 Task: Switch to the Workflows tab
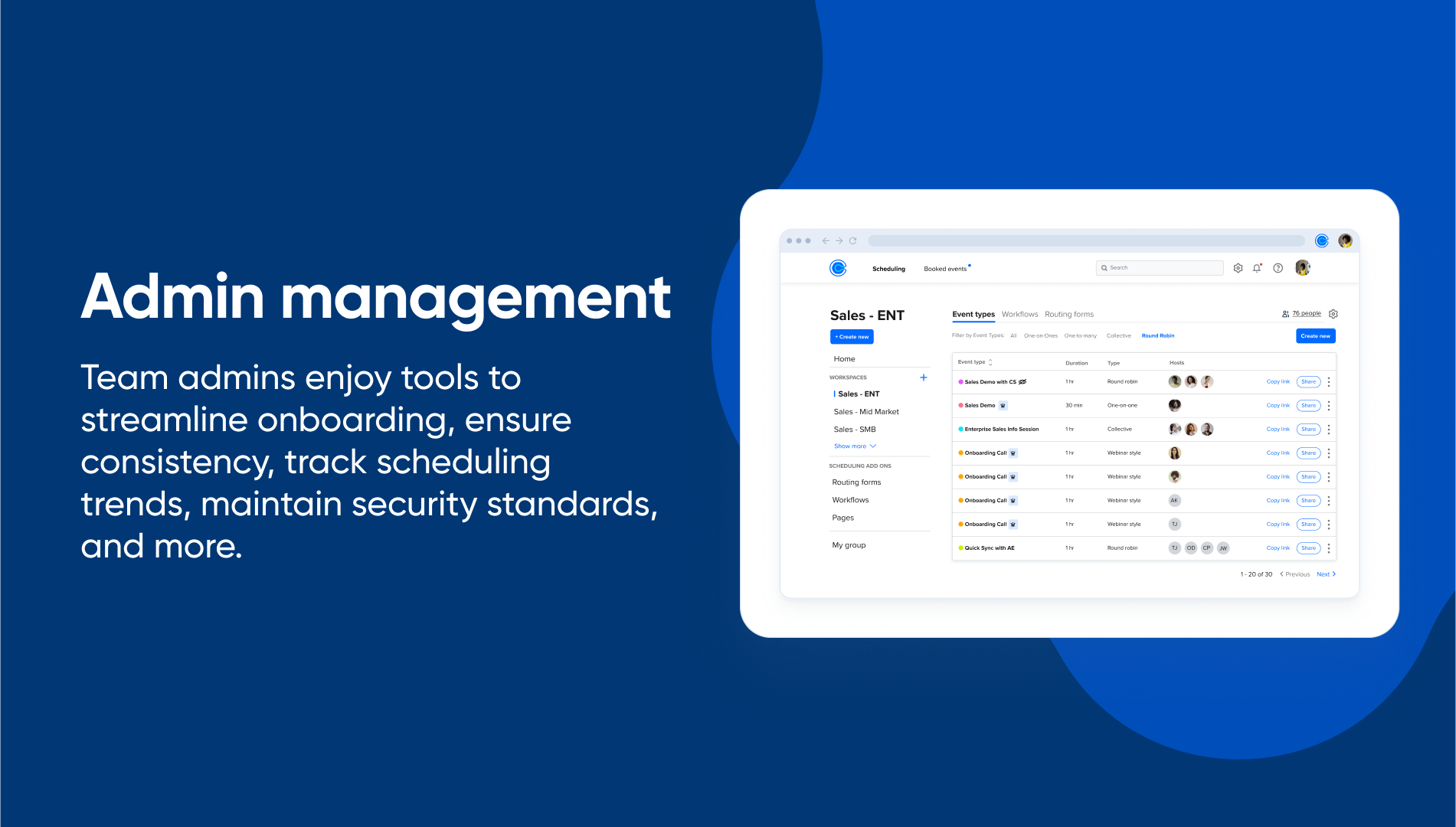pyautogui.click(x=1019, y=314)
